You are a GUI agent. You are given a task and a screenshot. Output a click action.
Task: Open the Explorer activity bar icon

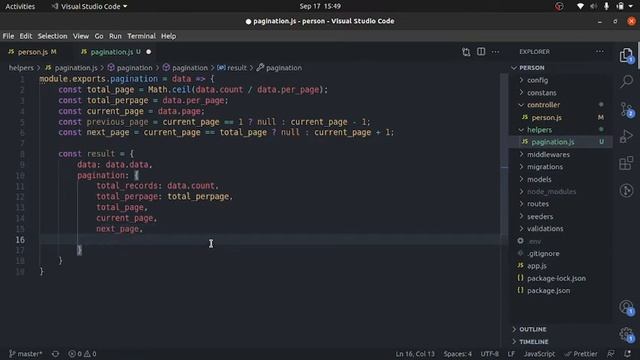(626, 55)
